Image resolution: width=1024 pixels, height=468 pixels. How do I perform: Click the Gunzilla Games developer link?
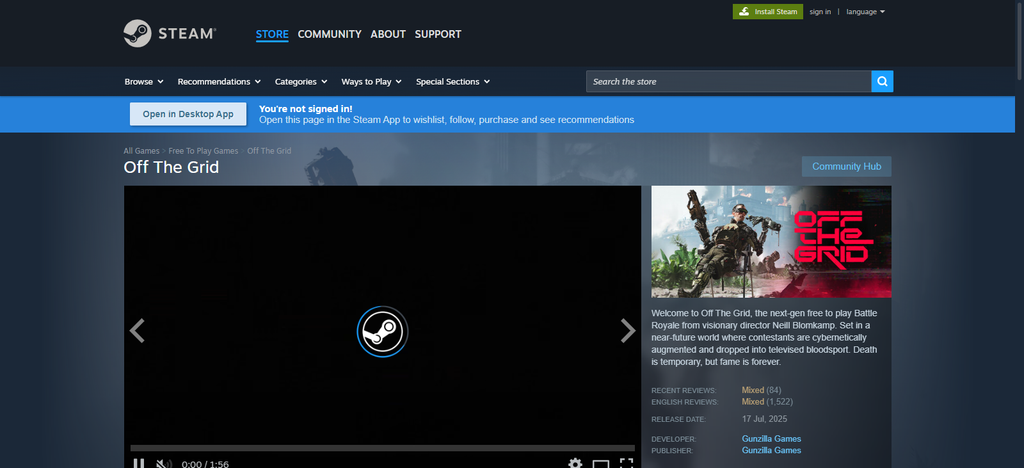coord(771,439)
